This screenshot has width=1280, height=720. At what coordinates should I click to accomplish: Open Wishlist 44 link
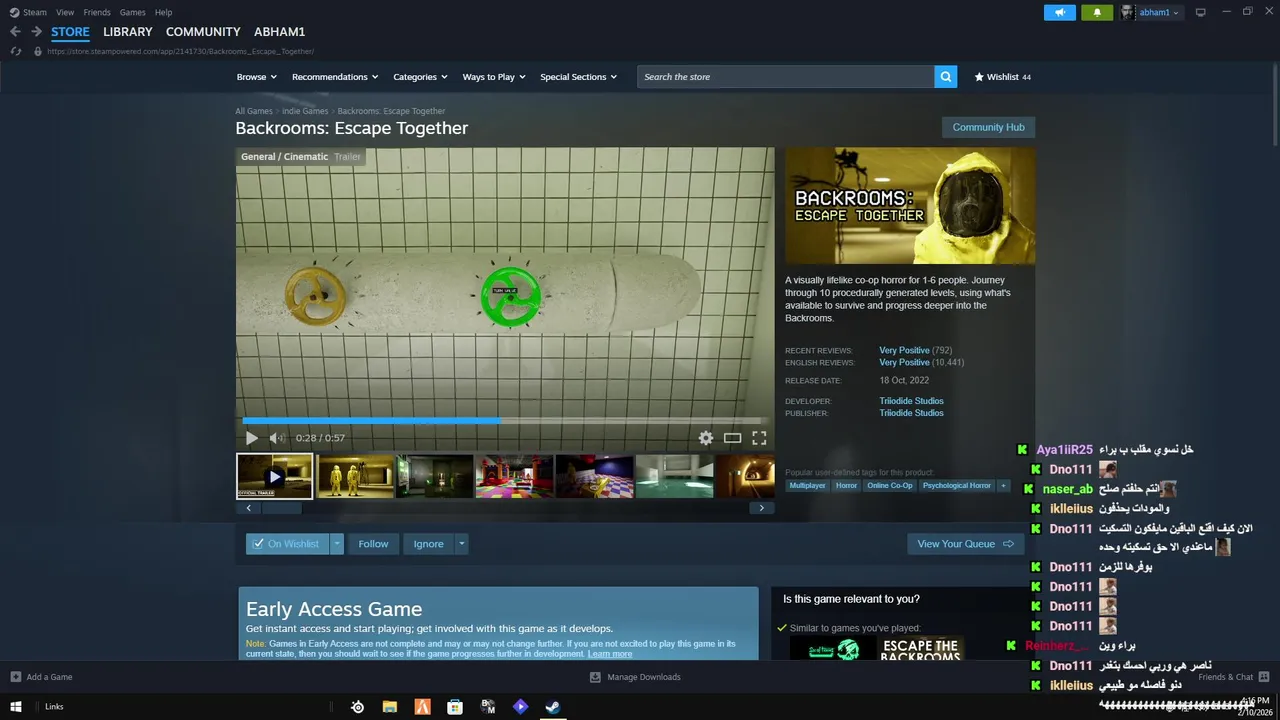click(1002, 77)
